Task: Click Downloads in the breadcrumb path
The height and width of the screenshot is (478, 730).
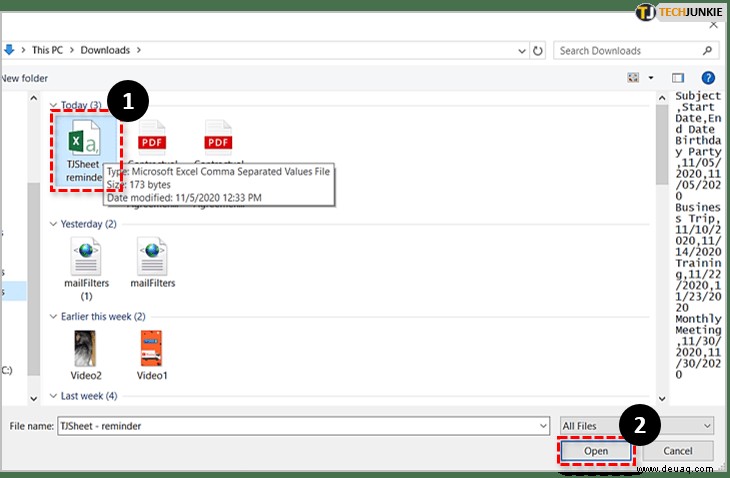Action: click(105, 50)
